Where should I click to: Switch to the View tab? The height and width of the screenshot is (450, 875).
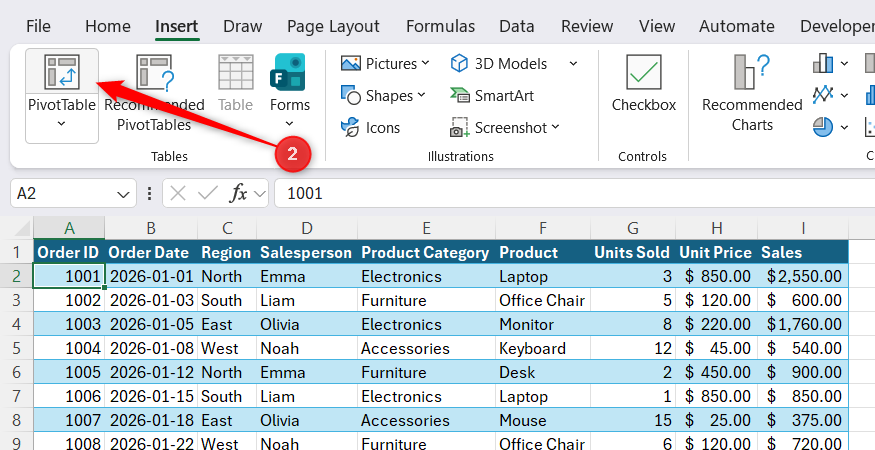click(657, 26)
